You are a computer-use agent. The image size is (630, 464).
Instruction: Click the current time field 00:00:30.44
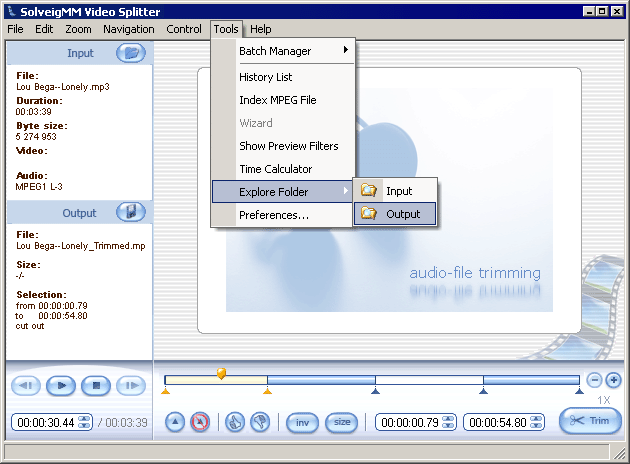click(46, 423)
